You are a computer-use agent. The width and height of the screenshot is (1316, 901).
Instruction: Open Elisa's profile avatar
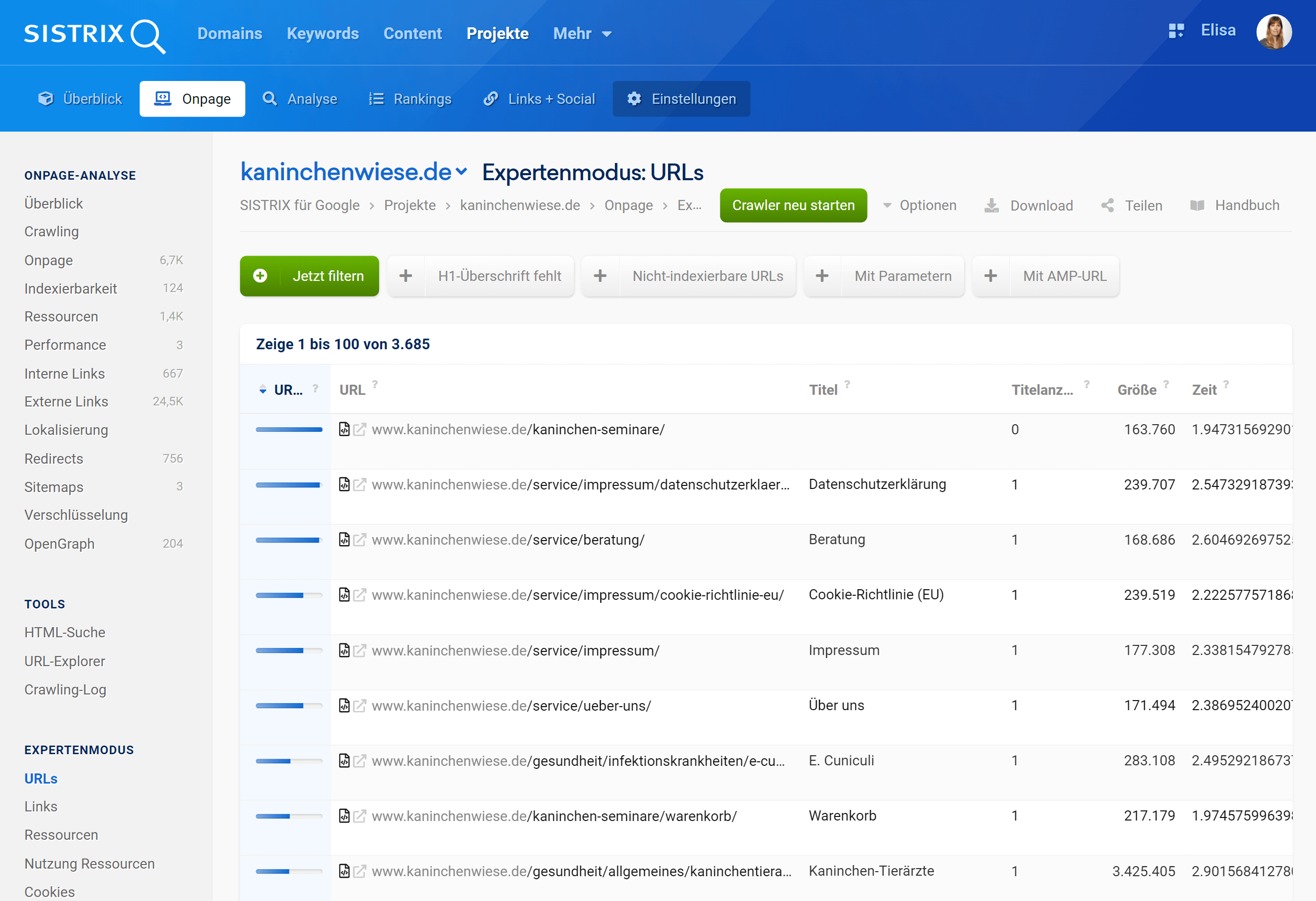1273,32
